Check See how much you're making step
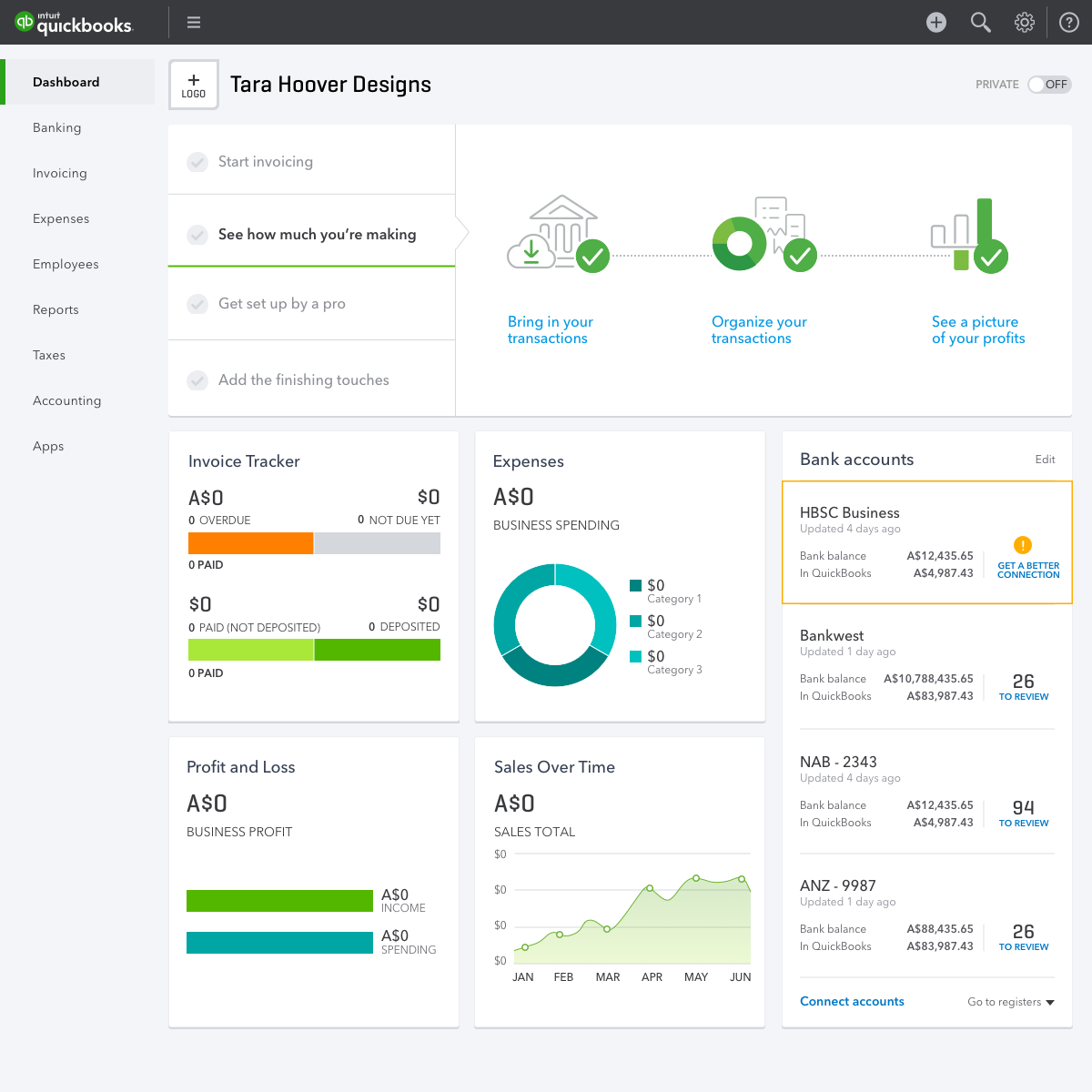 [x=197, y=235]
